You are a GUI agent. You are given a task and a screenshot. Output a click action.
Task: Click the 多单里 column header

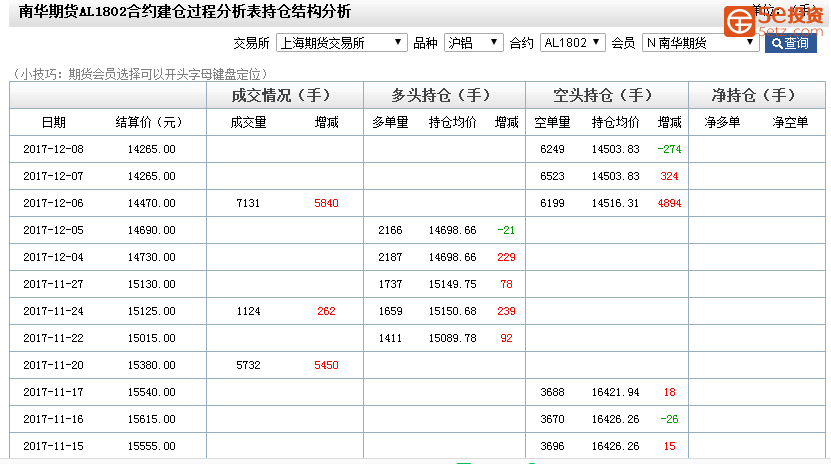390,122
